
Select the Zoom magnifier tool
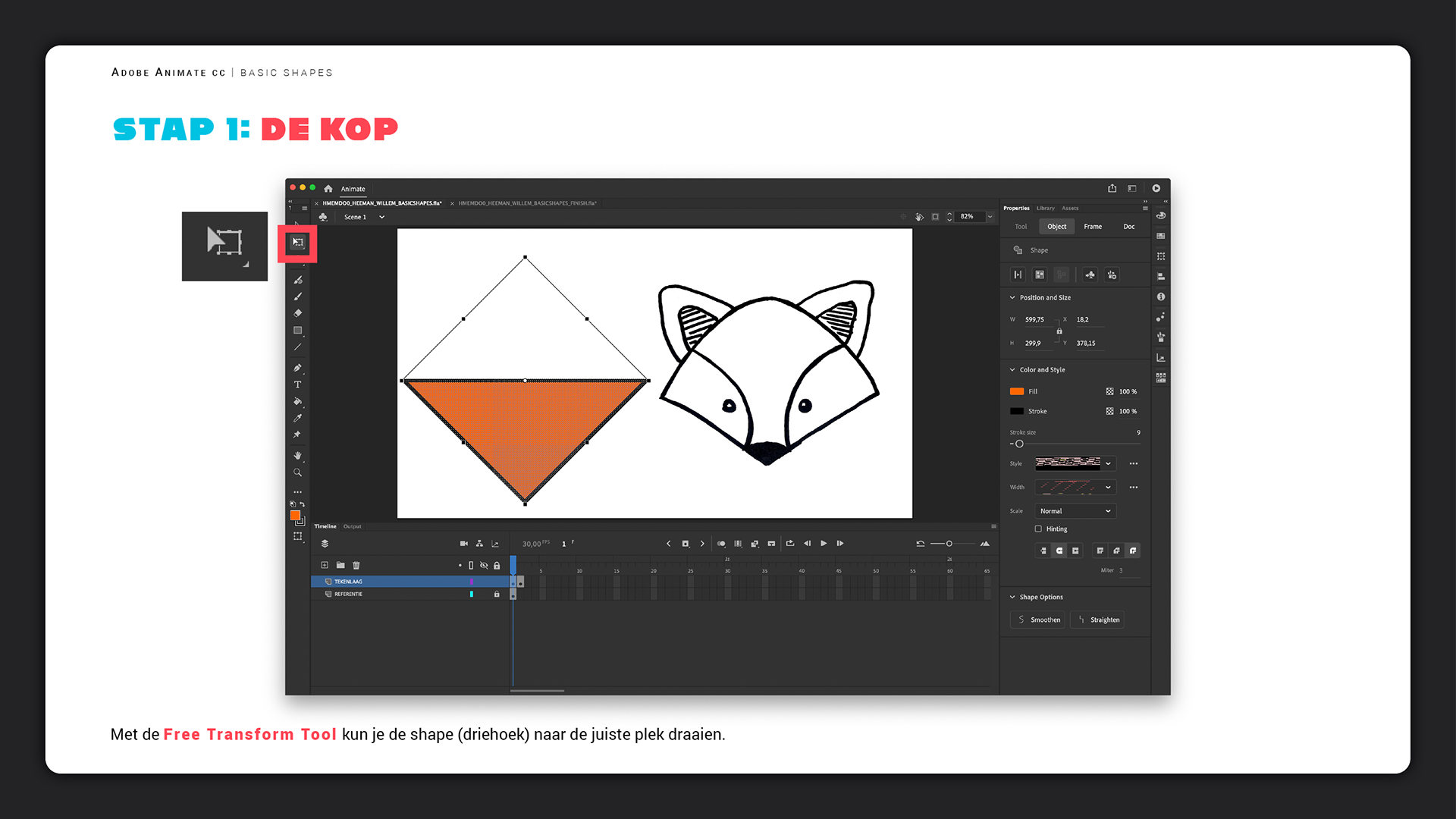coord(297,472)
